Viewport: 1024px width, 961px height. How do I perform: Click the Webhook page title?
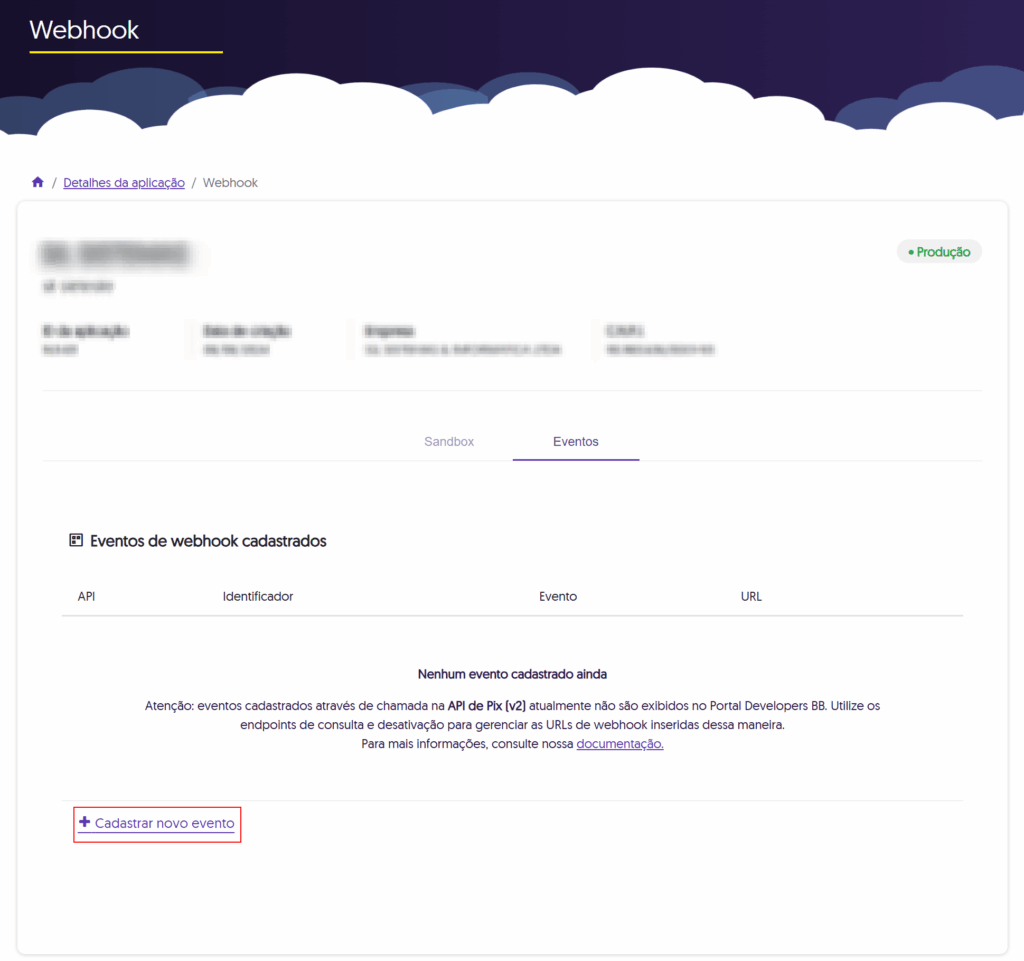84,30
